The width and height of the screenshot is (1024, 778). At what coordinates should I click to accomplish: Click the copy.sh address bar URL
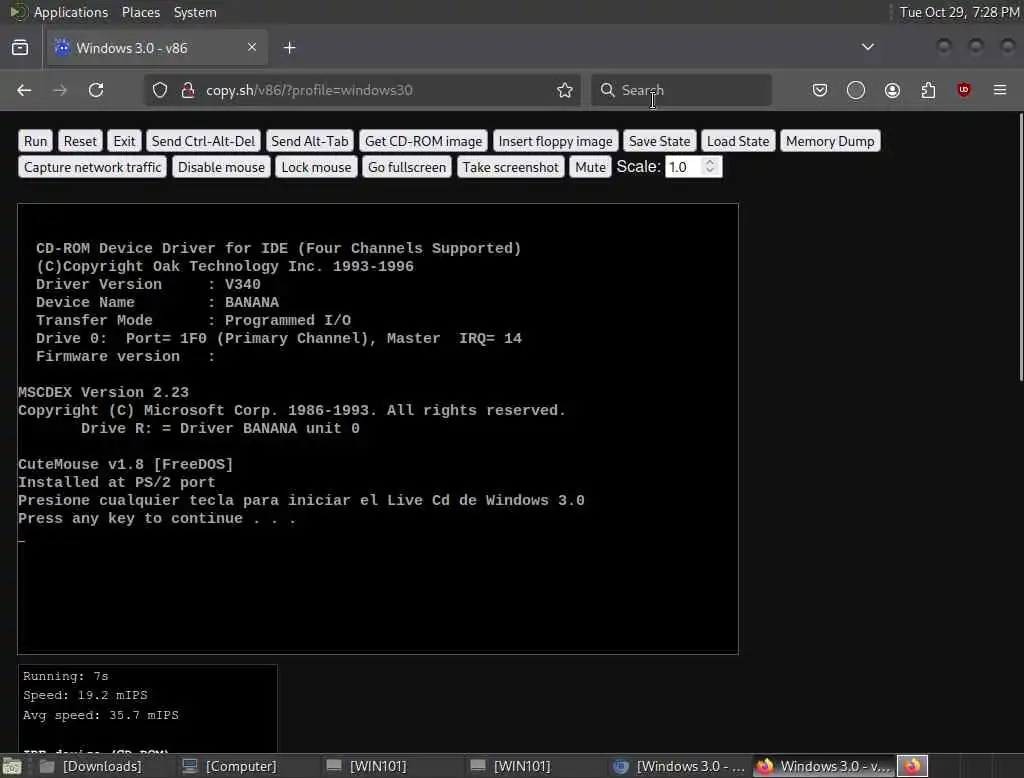click(310, 90)
